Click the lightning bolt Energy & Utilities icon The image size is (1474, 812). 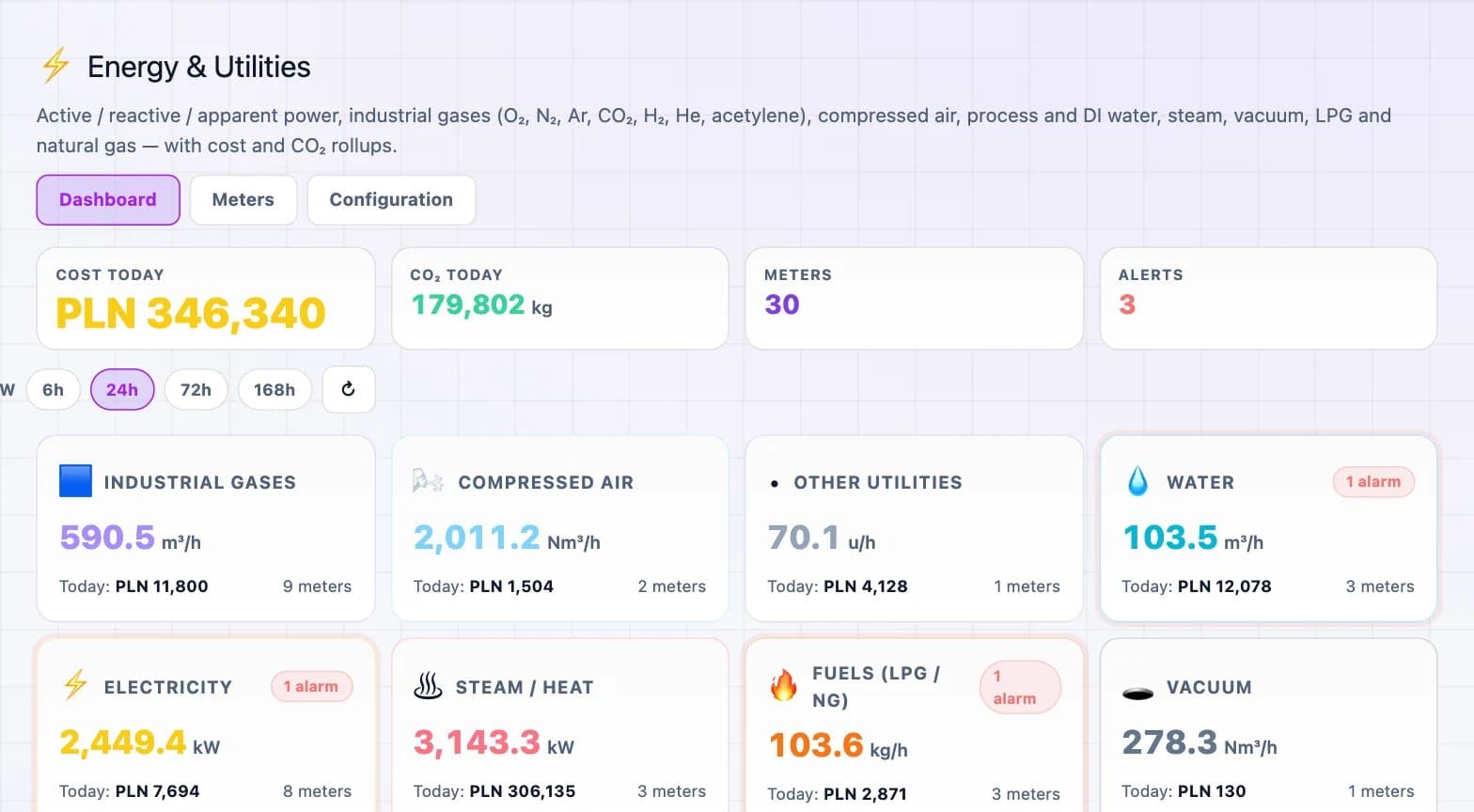click(55, 66)
